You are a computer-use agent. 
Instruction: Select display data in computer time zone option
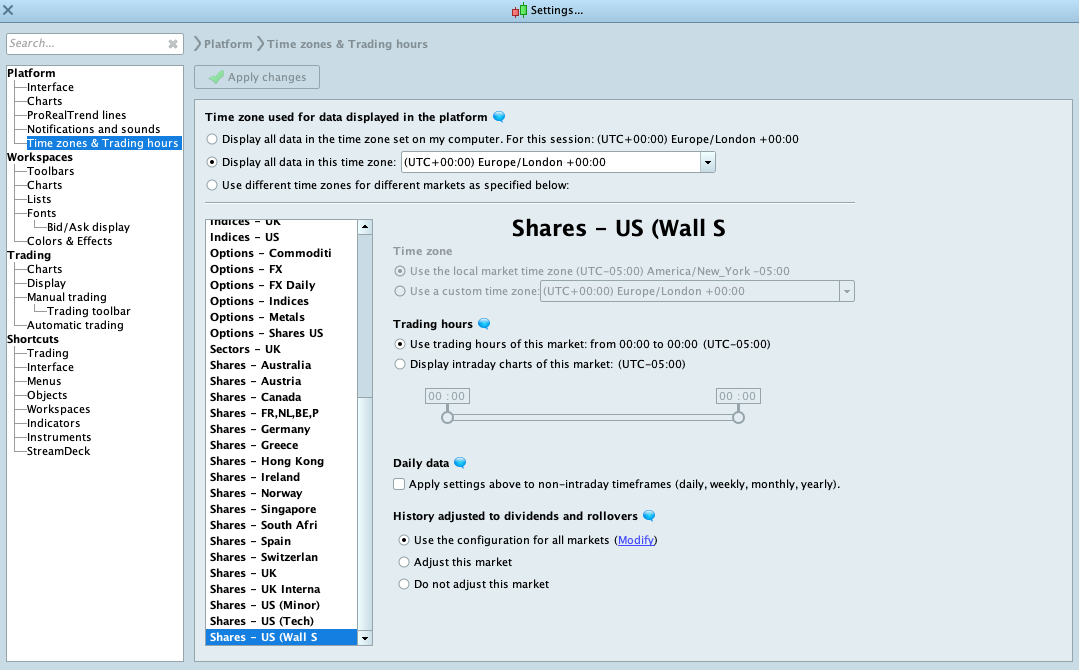[x=212, y=139]
